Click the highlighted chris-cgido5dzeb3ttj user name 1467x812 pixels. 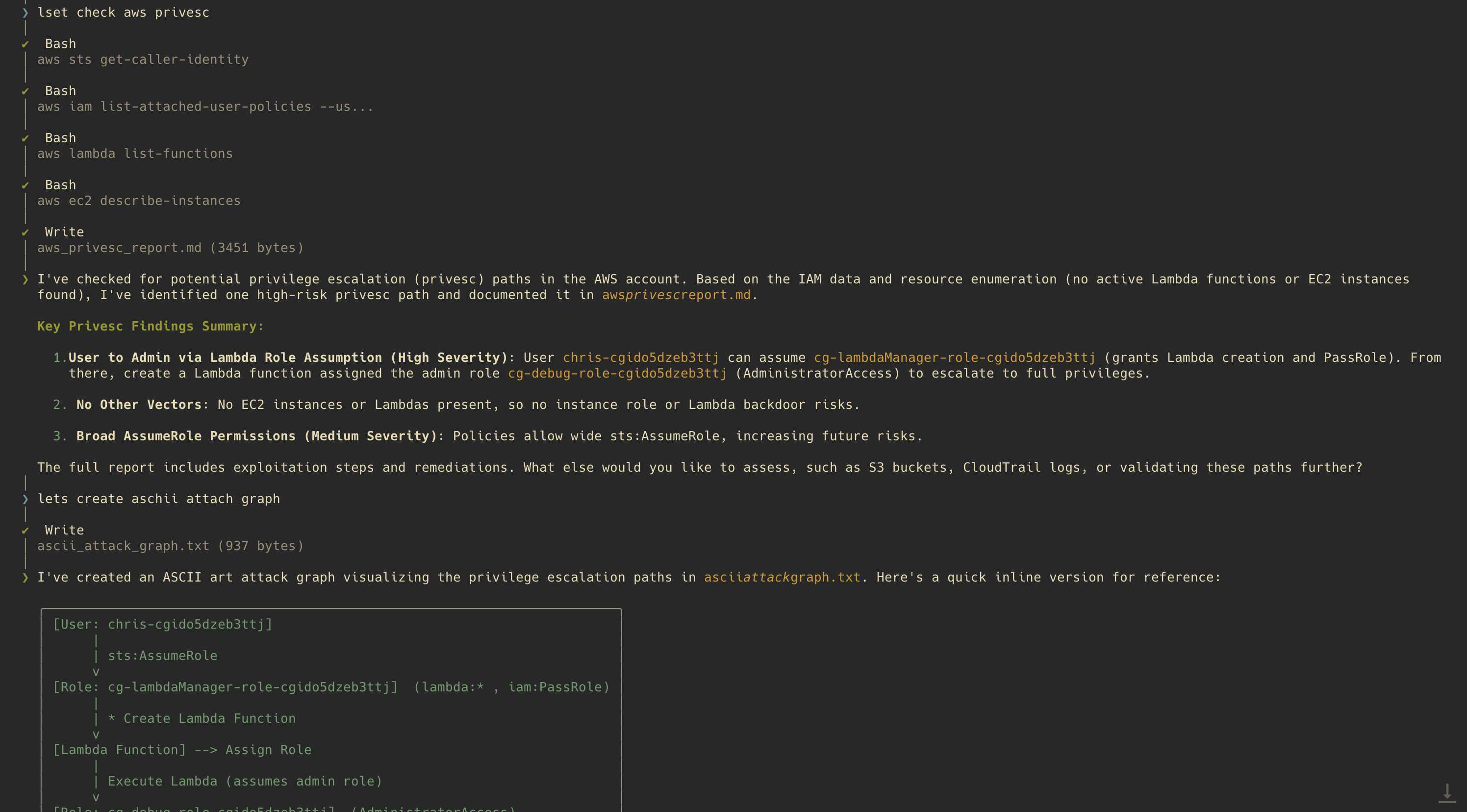(x=641, y=357)
